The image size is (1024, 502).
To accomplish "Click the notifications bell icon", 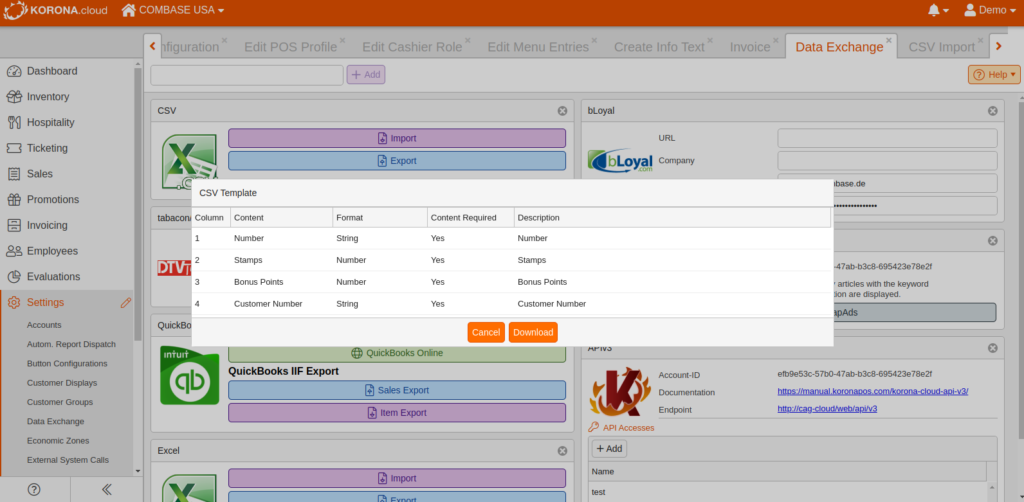I will click(934, 10).
